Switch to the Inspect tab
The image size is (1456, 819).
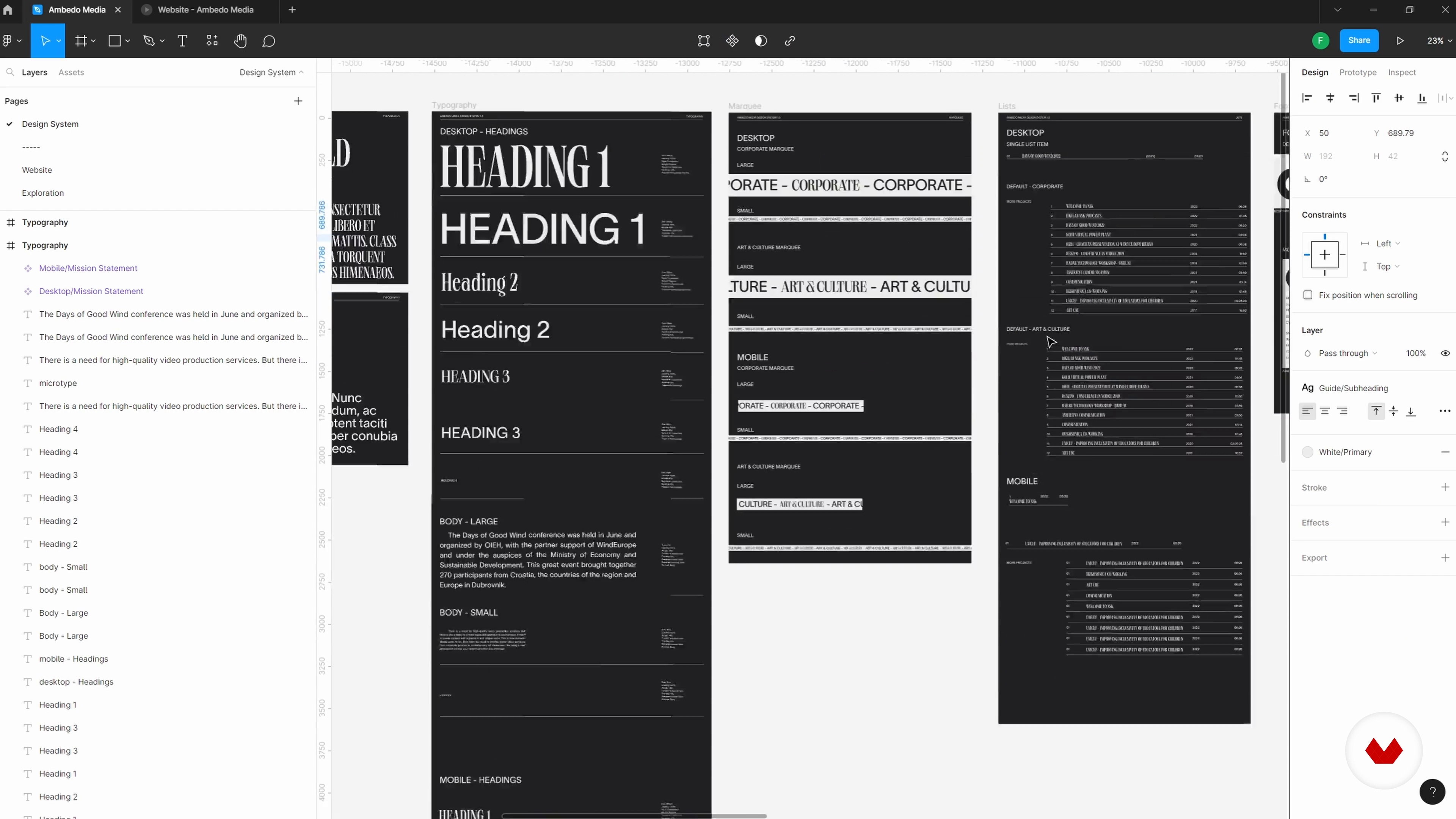point(1402,72)
